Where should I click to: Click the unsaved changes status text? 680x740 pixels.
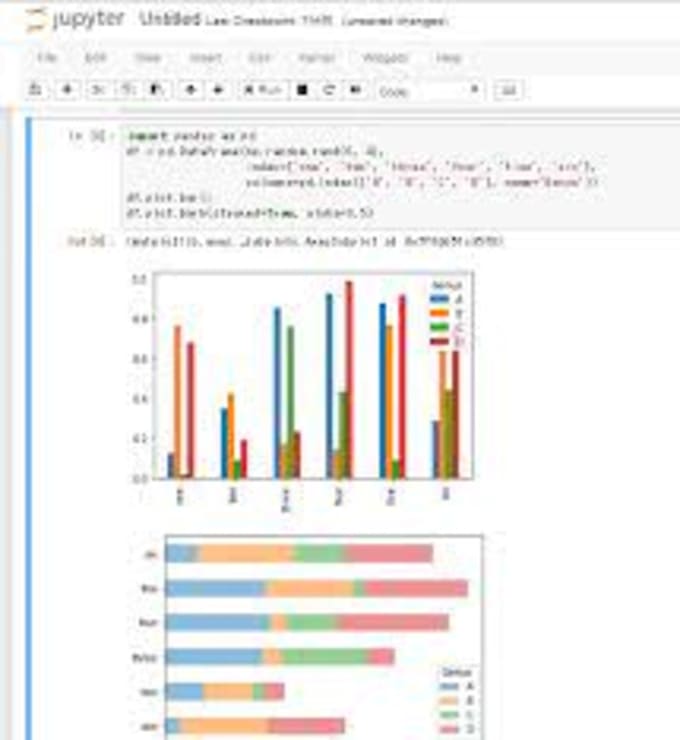[395, 21]
